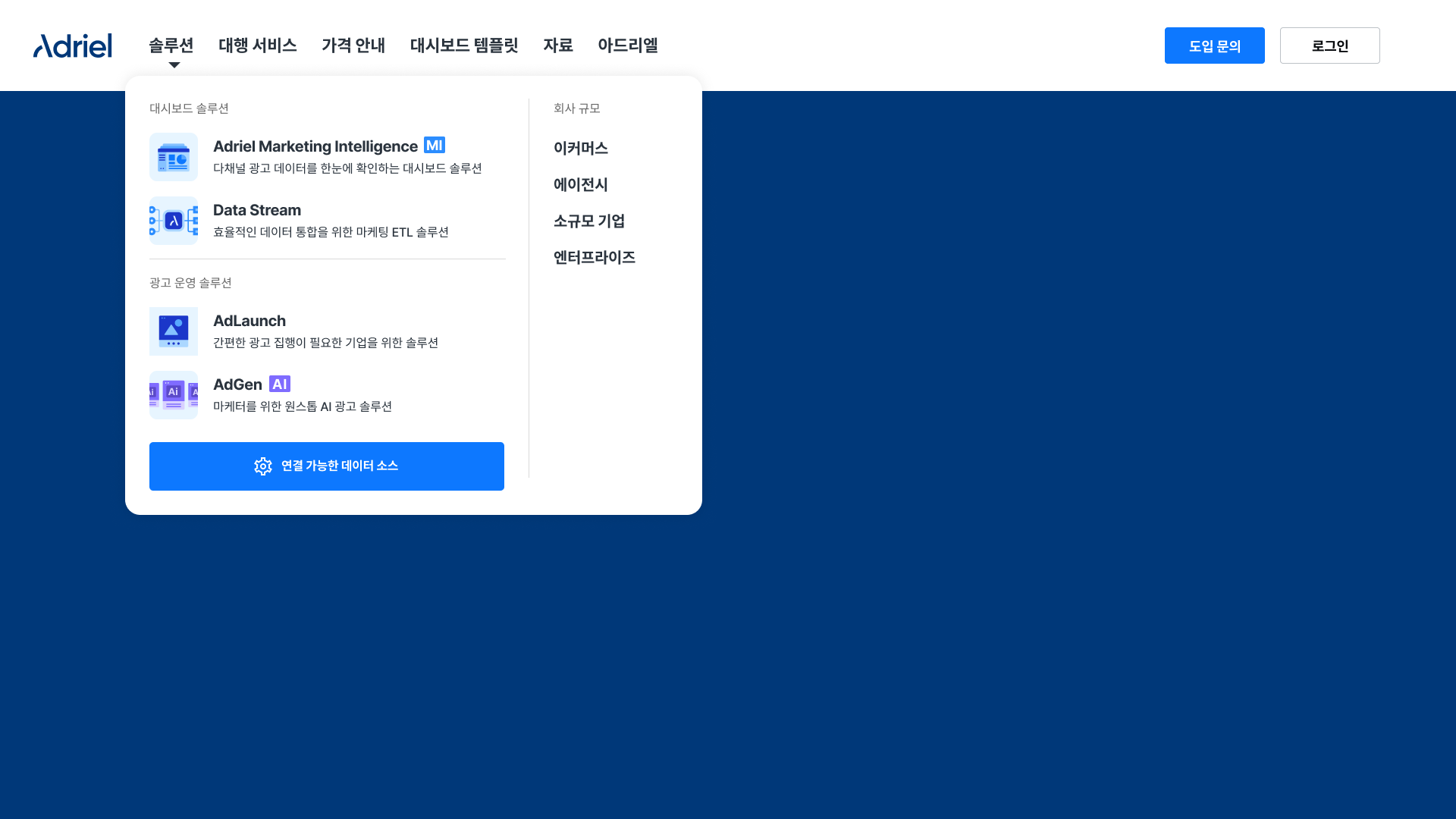Click the 대시보드 솔루션 section heading
The image size is (1456, 819).
189,108
